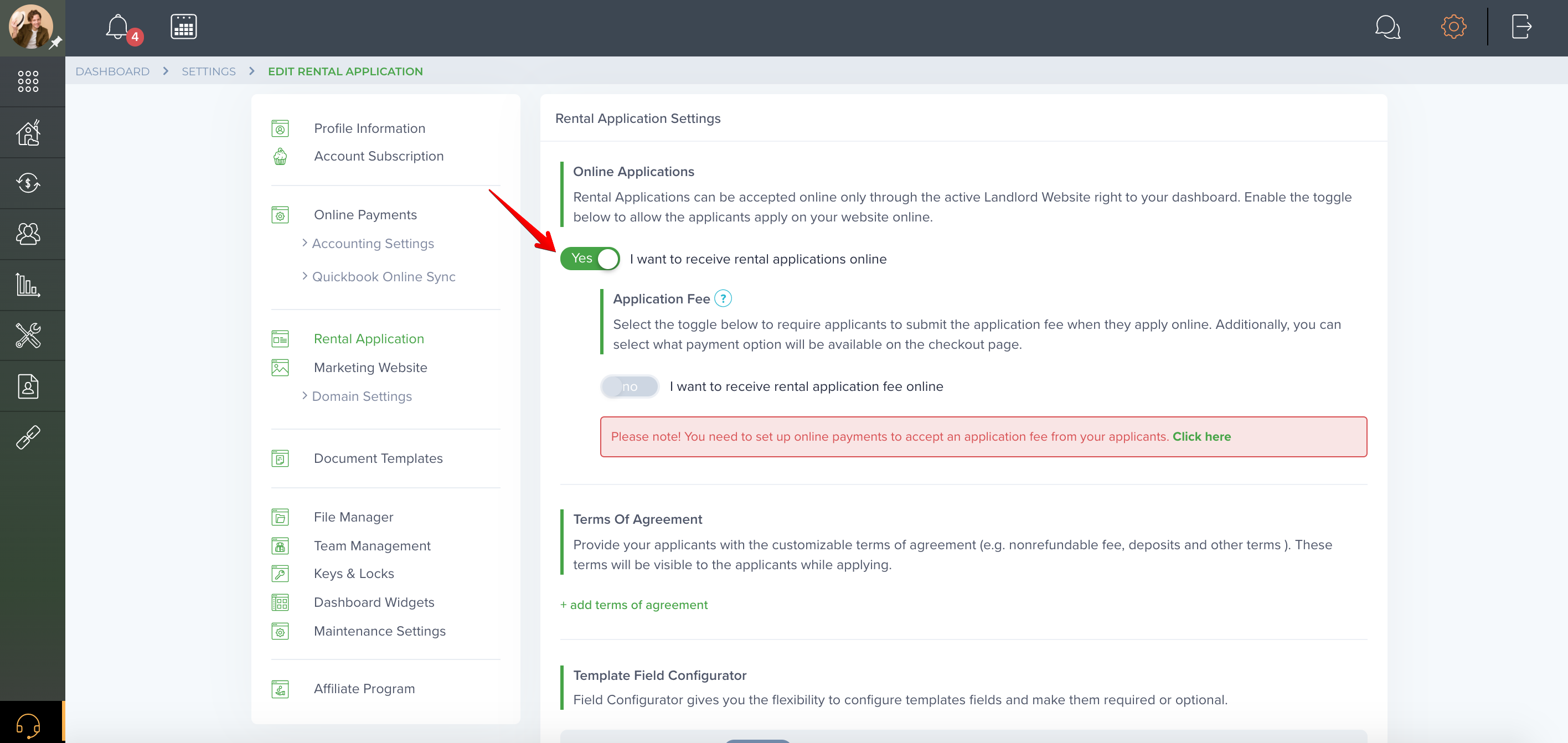
Task: Open the reports bar chart icon in sidebar
Action: (28, 285)
